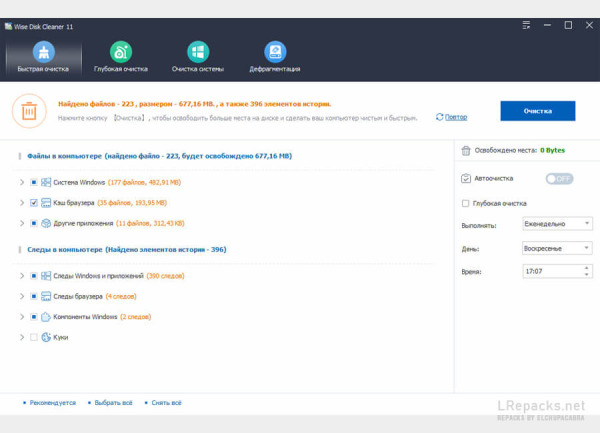Turn on the Автоочистка switch

point(559,179)
